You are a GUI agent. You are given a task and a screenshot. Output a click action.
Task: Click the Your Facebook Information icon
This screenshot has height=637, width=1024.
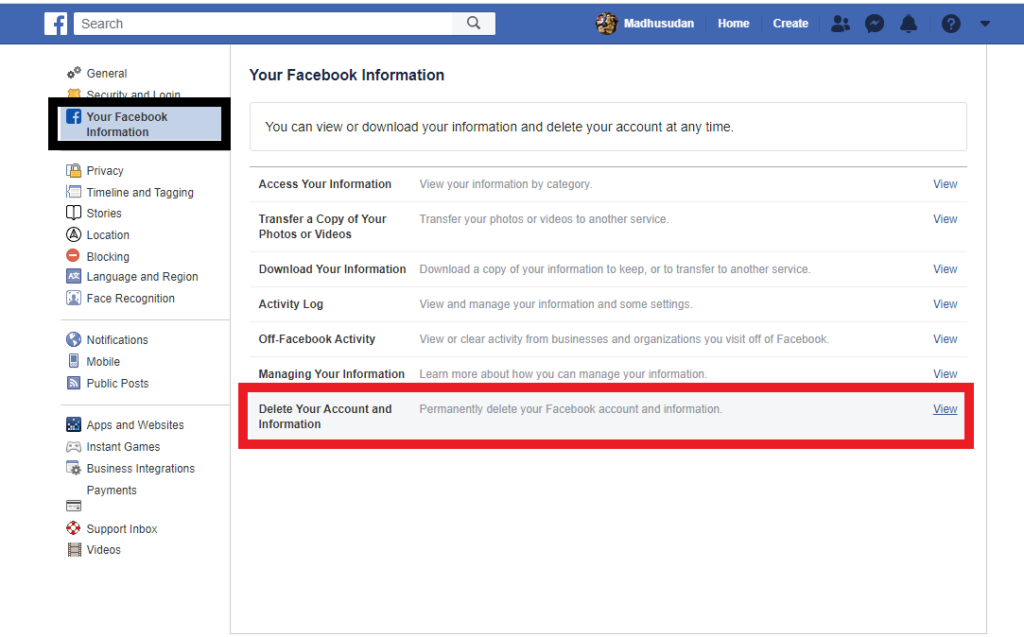click(74, 117)
